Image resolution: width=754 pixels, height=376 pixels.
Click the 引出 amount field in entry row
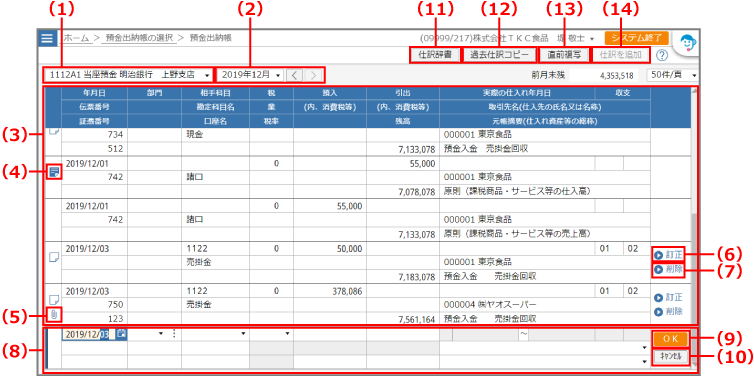(x=402, y=334)
